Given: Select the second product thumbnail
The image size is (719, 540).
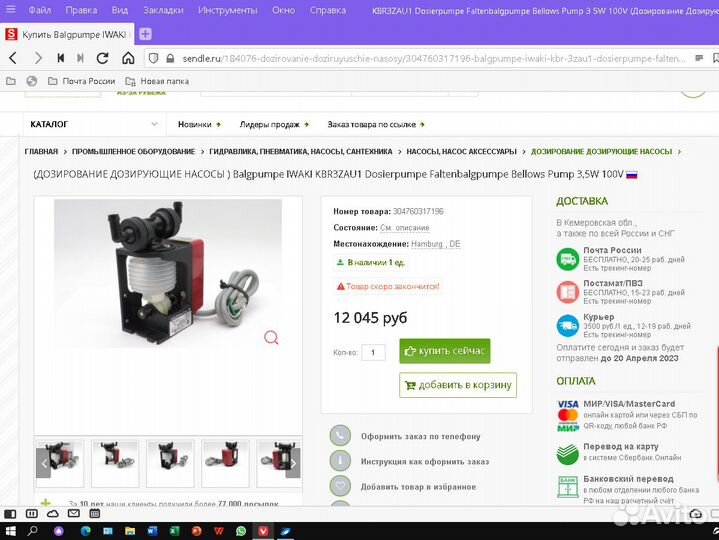Looking at the screenshot, I should [115, 463].
